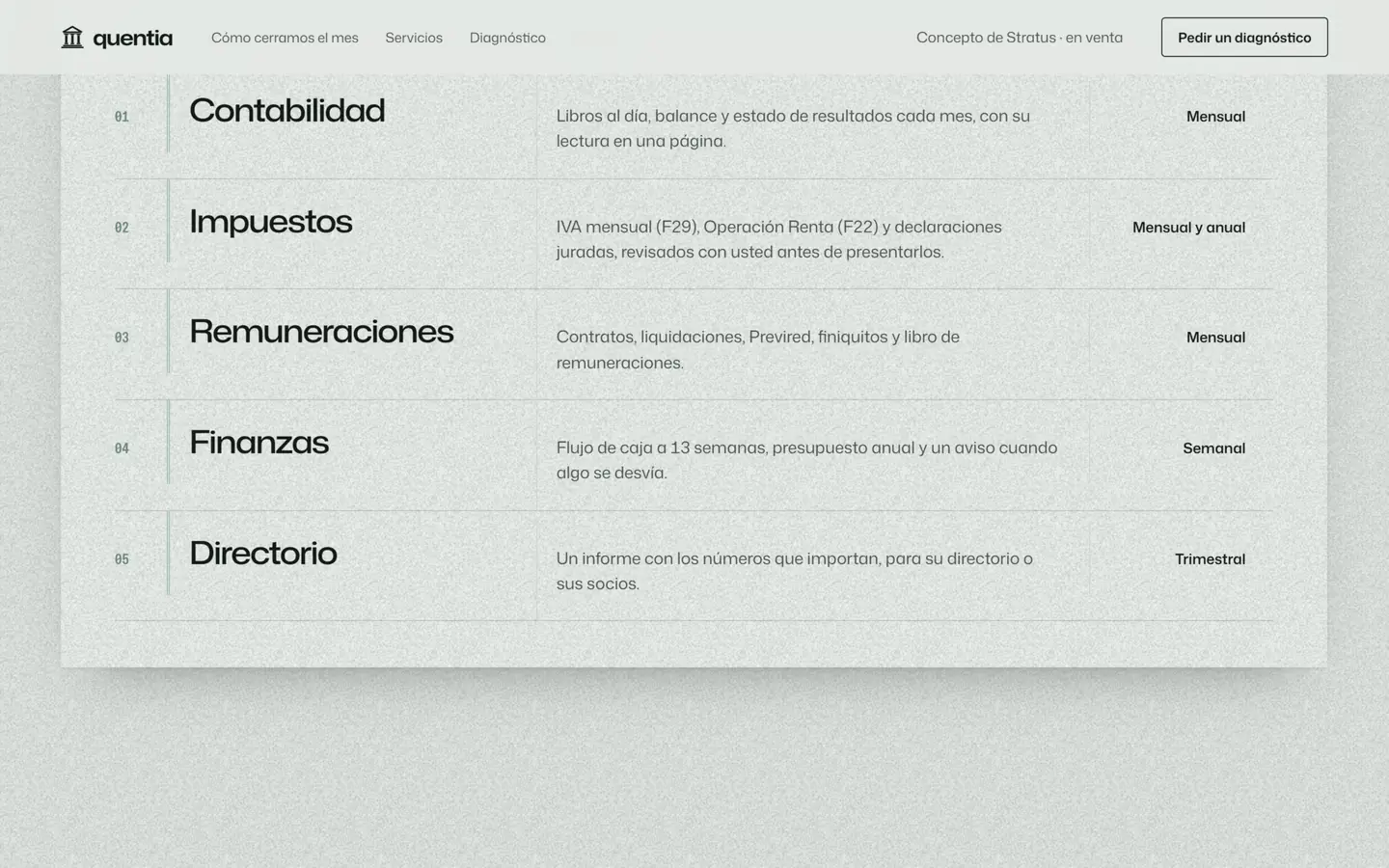The image size is (1389, 868).
Task: Click the "Pedir un diagnóstico" button
Action: pyautogui.click(x=1244, y=38)
